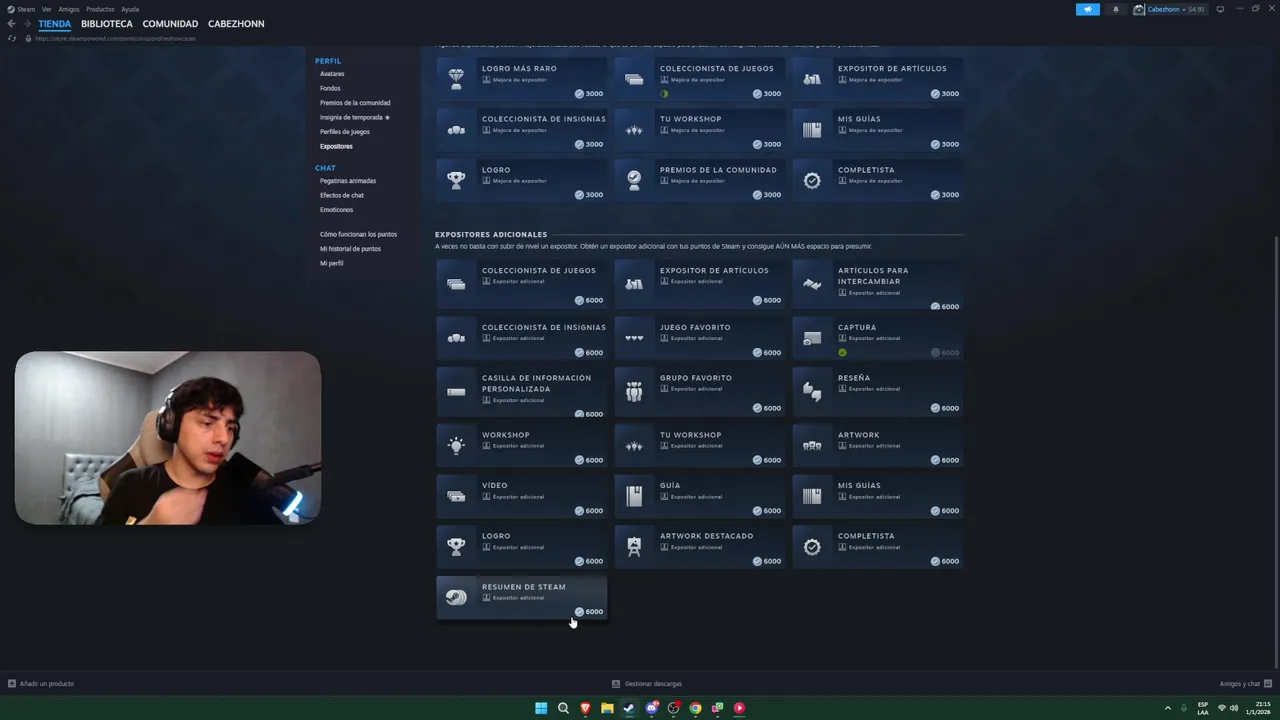Open the Workshop lightbulb showcase (6000)

tap(522, 446)
